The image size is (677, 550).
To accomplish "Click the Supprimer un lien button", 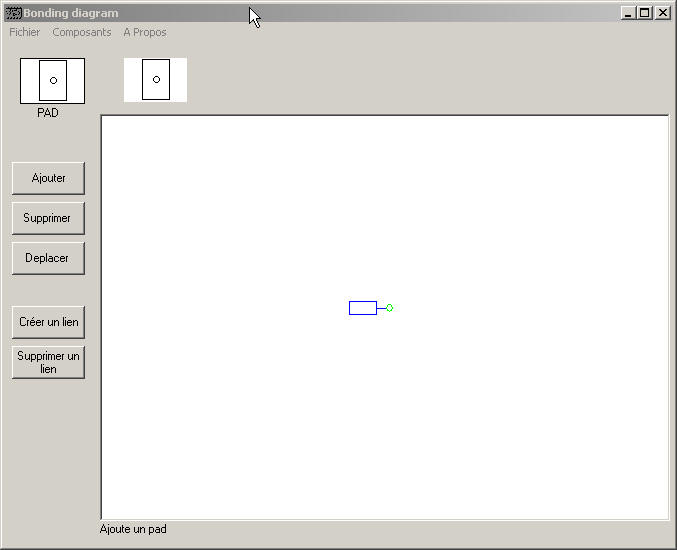I will [x=48, y=362].
